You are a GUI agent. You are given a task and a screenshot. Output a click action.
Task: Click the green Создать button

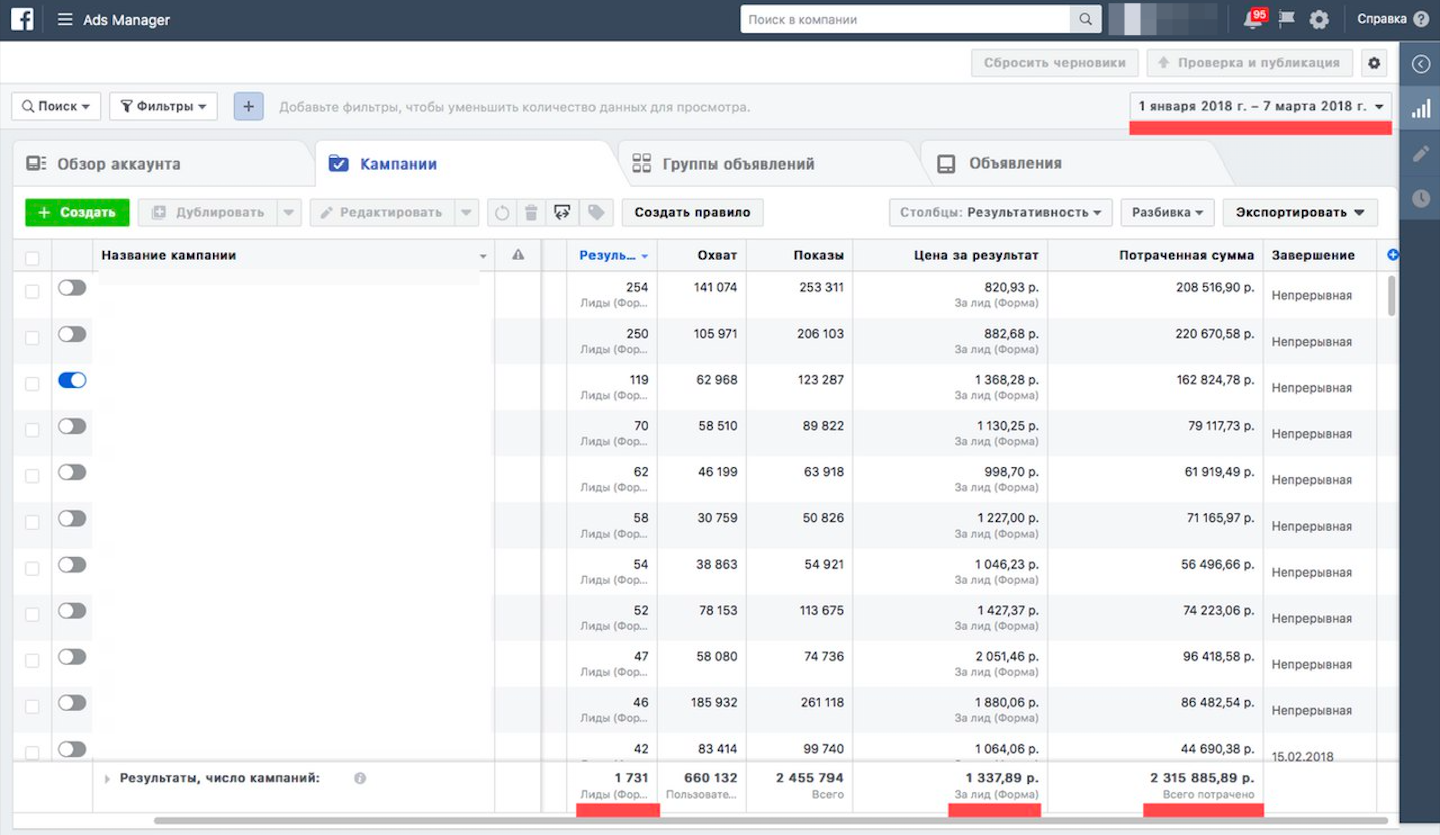pos(77,212)
